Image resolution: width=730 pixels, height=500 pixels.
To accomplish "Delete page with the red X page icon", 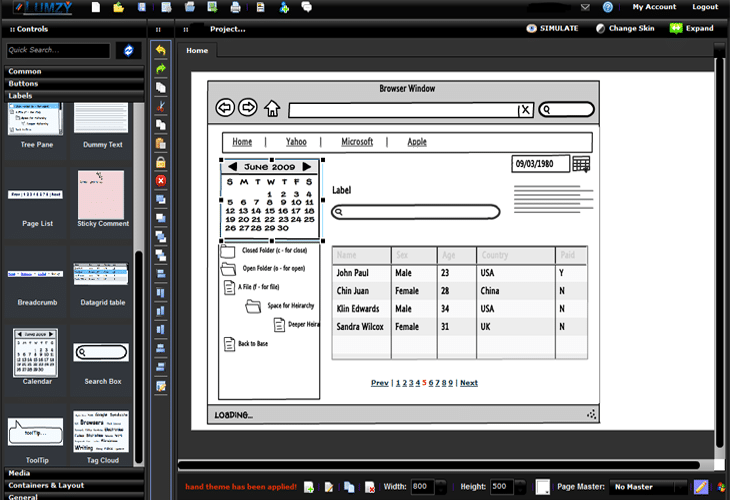I will [370, 487].
